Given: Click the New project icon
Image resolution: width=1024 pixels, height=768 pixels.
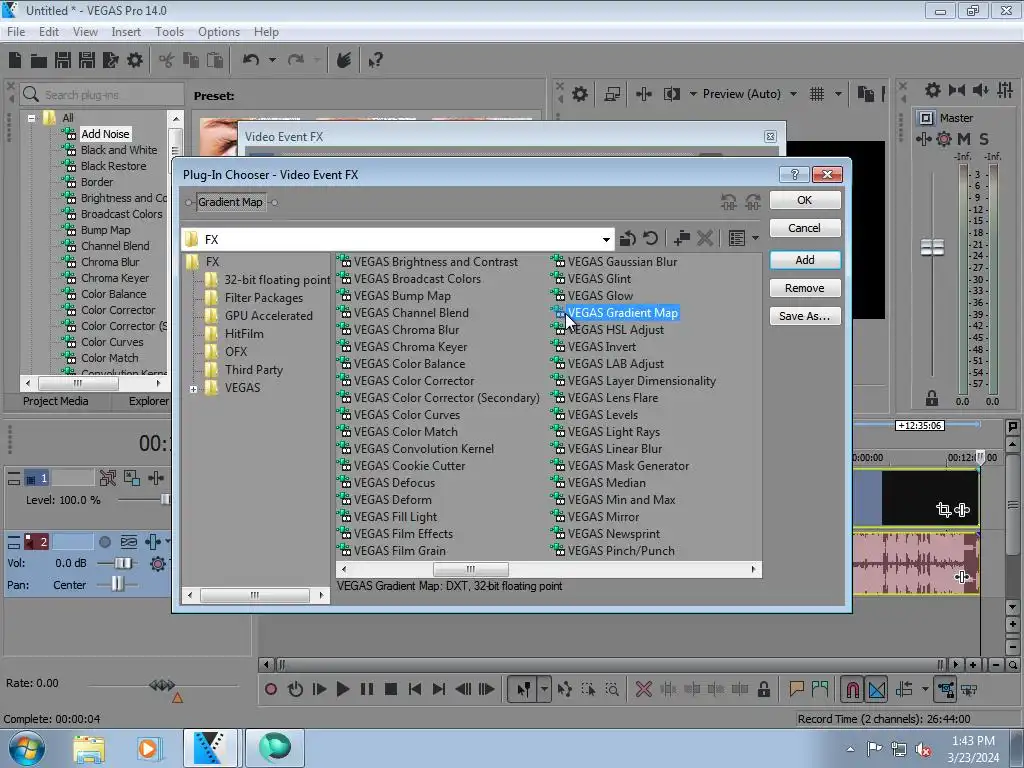Looking at the screenshot, I should [15, 60].
